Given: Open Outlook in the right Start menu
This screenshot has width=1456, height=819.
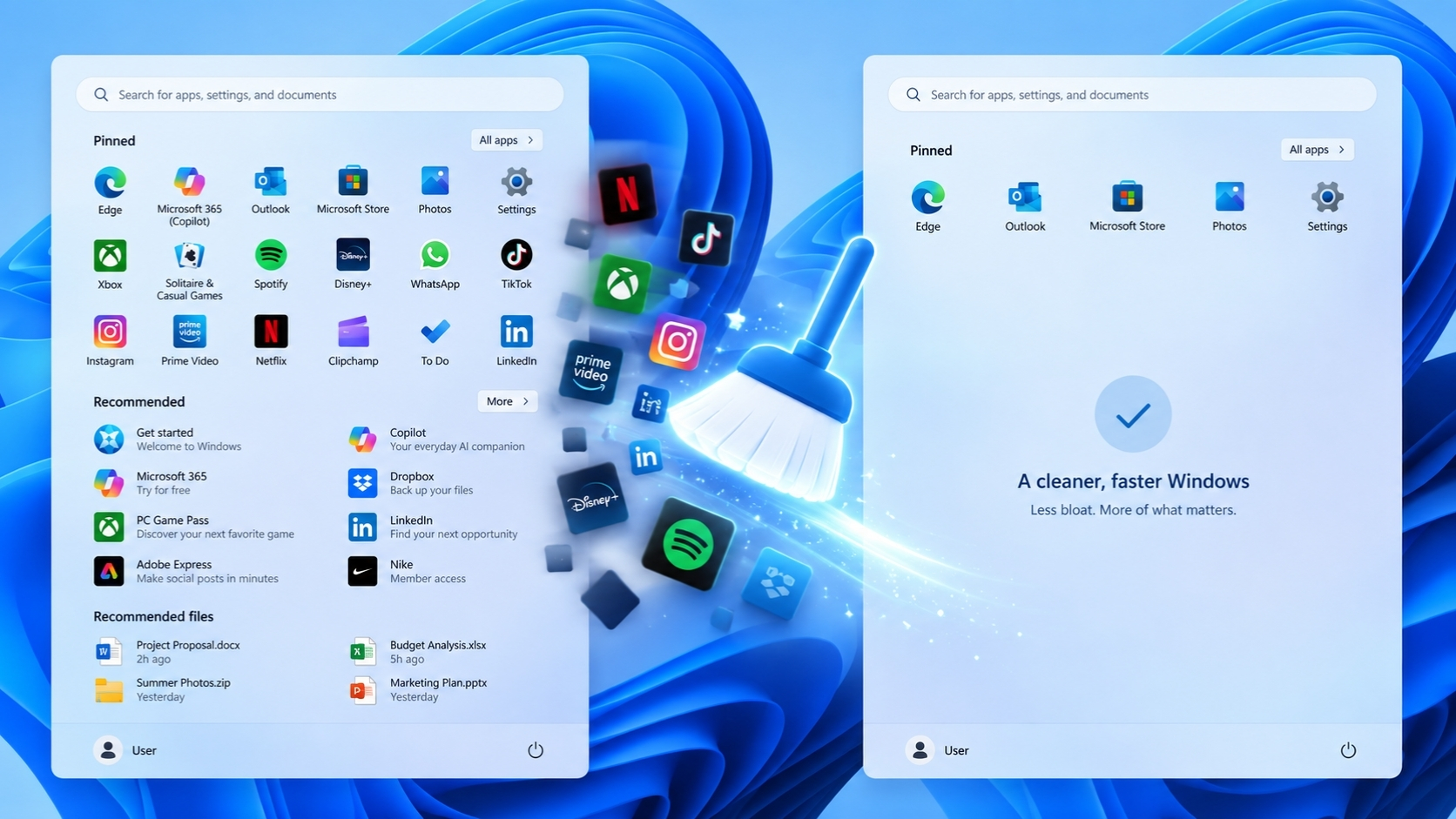Looking at the screenshot, I should (1025, 206).
